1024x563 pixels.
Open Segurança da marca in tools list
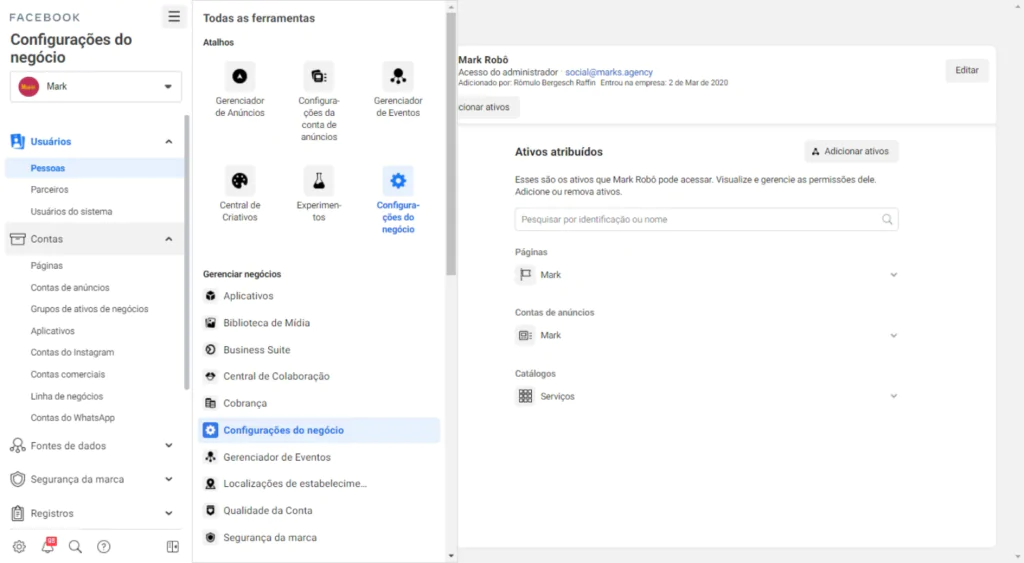pos(319,538)
